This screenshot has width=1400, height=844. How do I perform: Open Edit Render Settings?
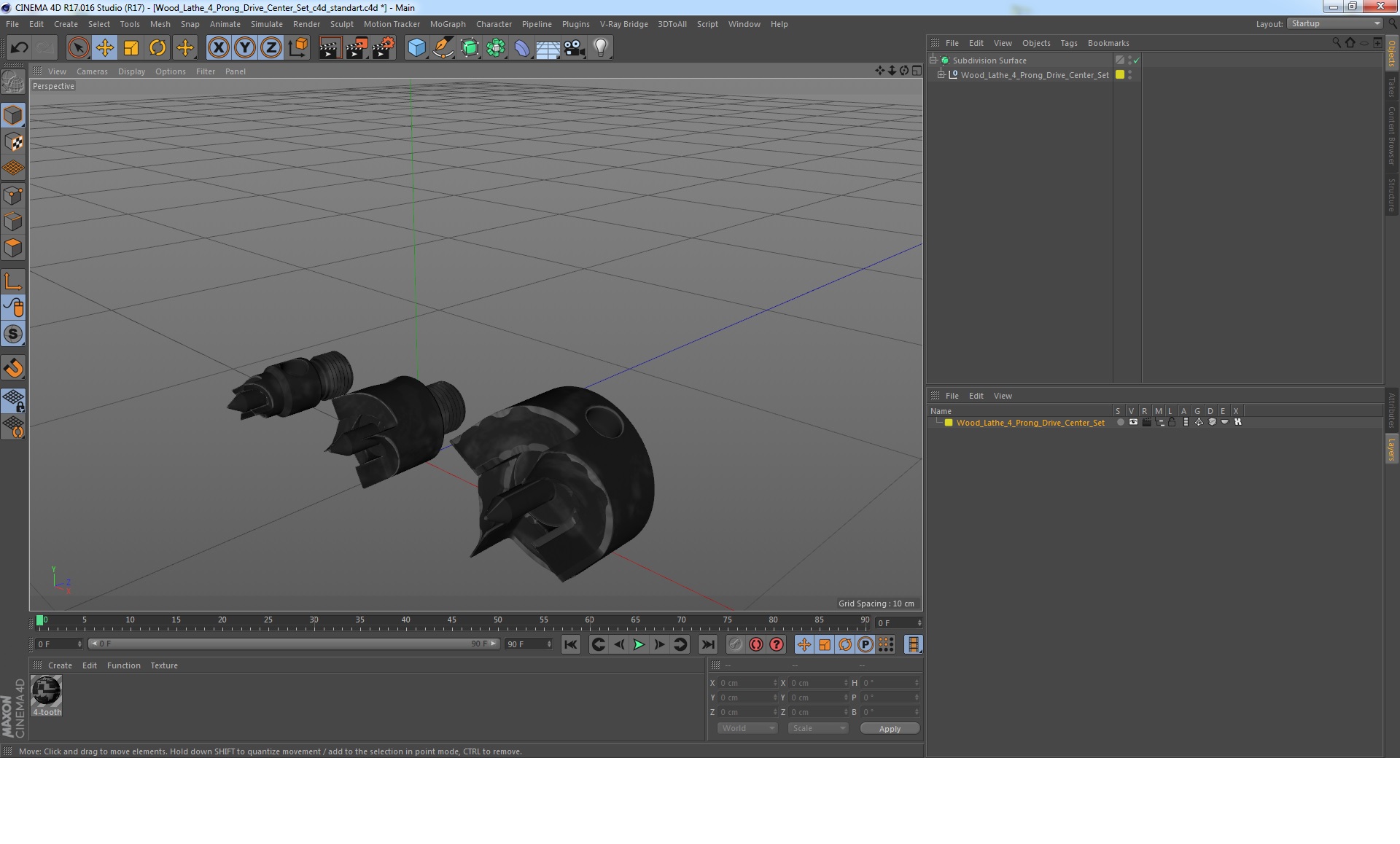(384, 48)
